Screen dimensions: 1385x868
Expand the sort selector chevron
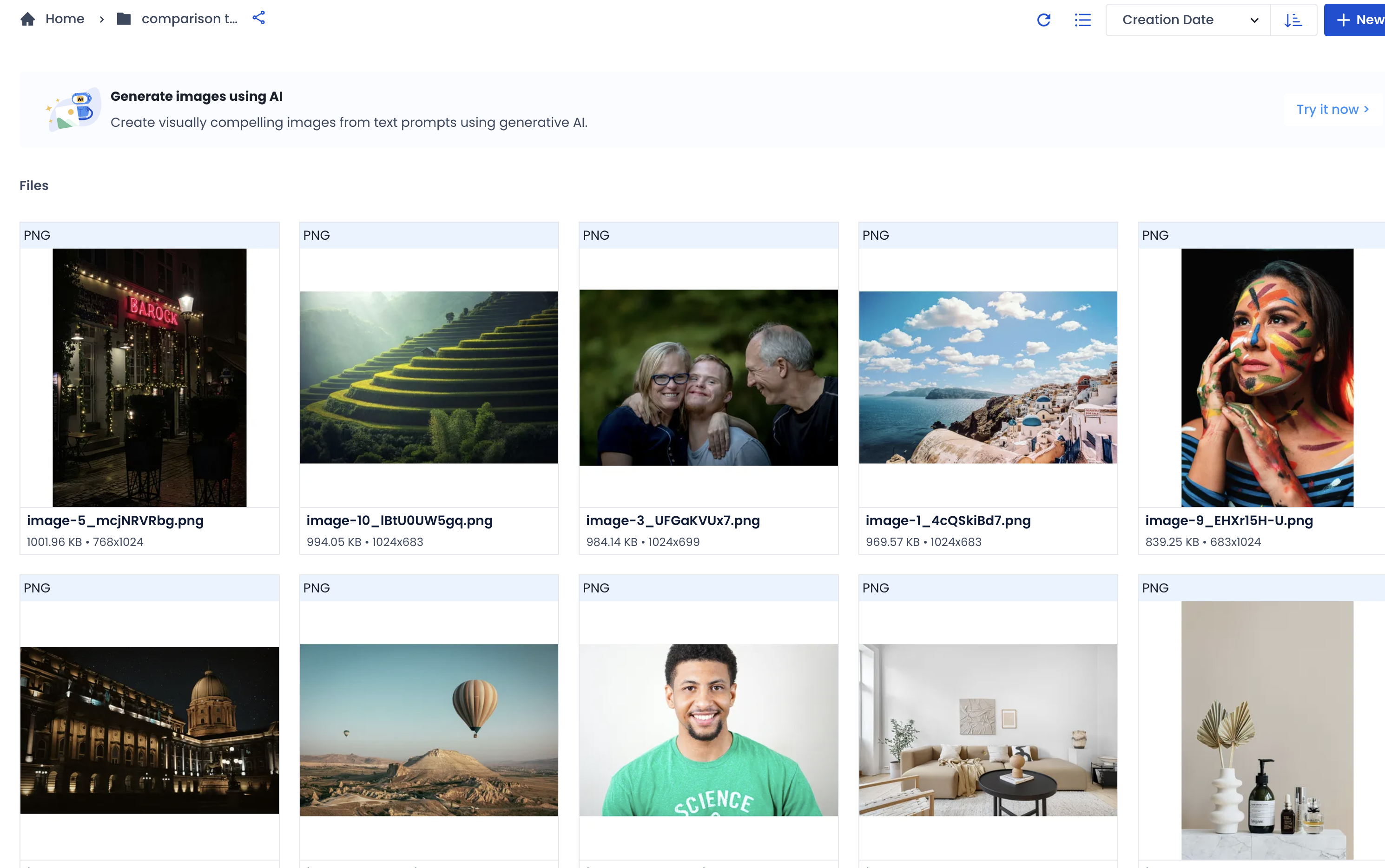tap(1254, 20)
